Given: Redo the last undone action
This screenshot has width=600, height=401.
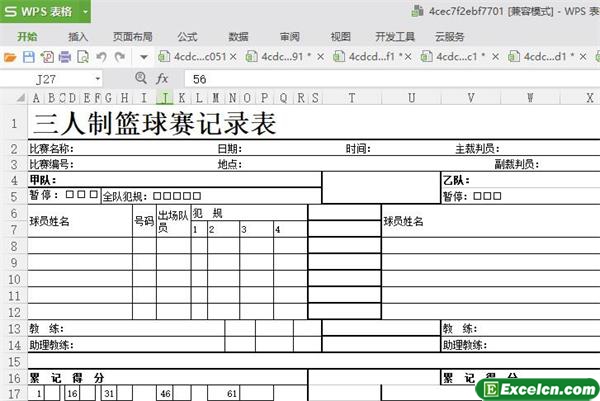Looking at the screenshot, I should [x=120, y=57].
